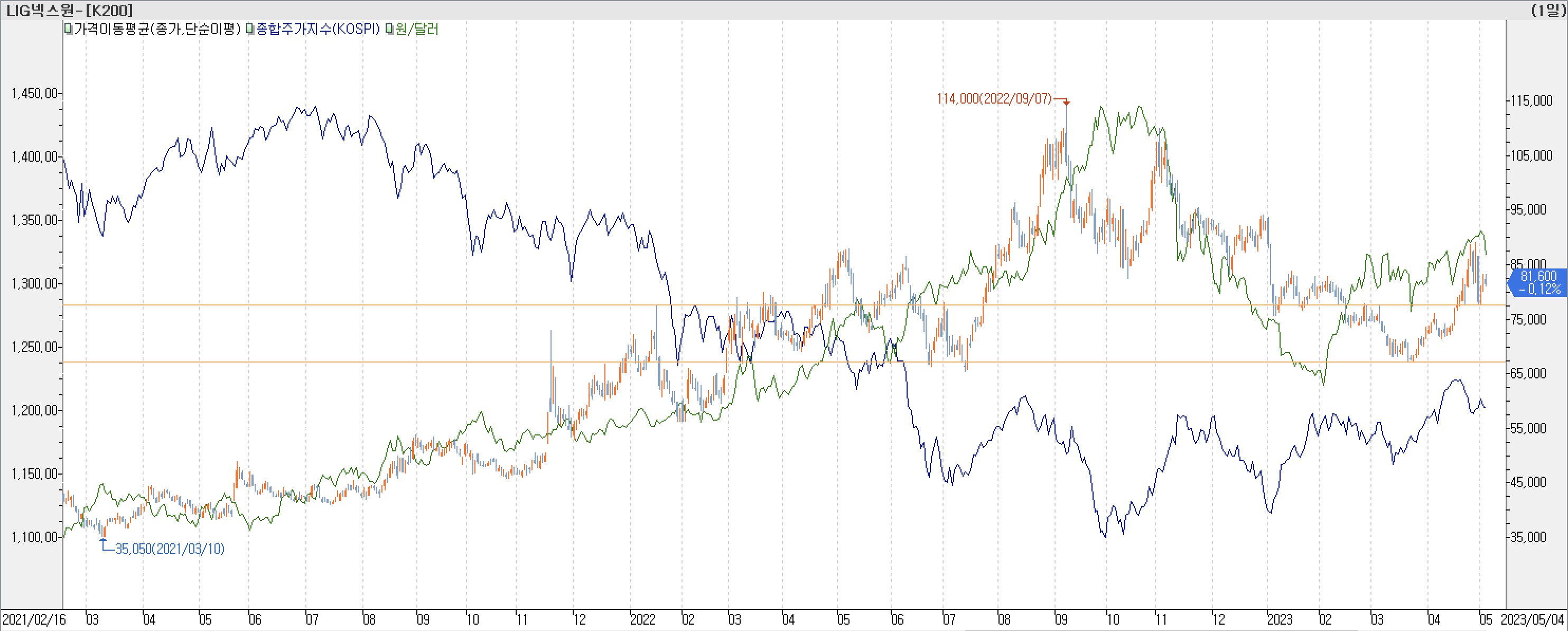
Task: Click the 1,450.00 left axis value
Action: [x=34, y=93]
